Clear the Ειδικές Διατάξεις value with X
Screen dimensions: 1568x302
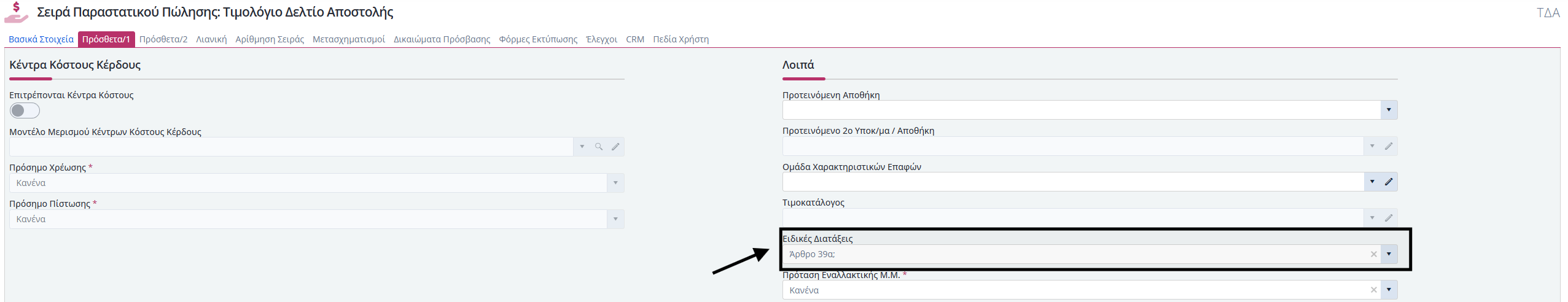pyautogui.click(x=1374, y=254)
